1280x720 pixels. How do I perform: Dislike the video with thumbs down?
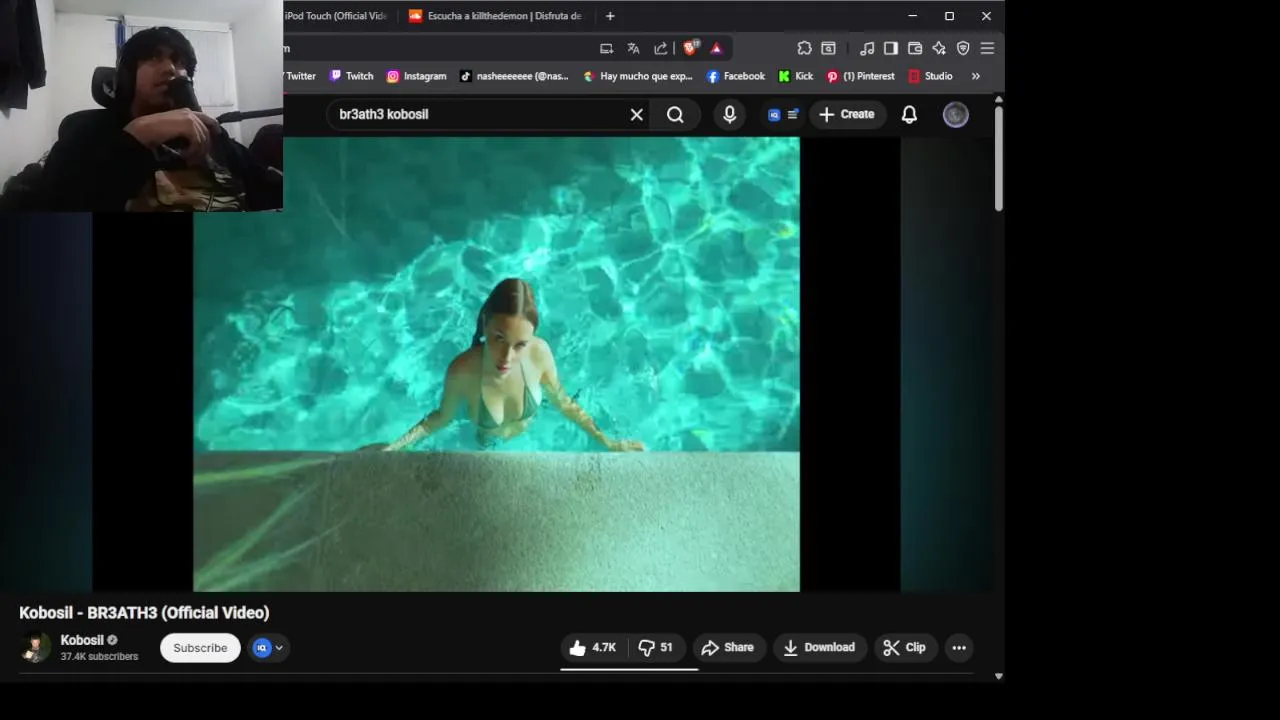pos(656,648)
